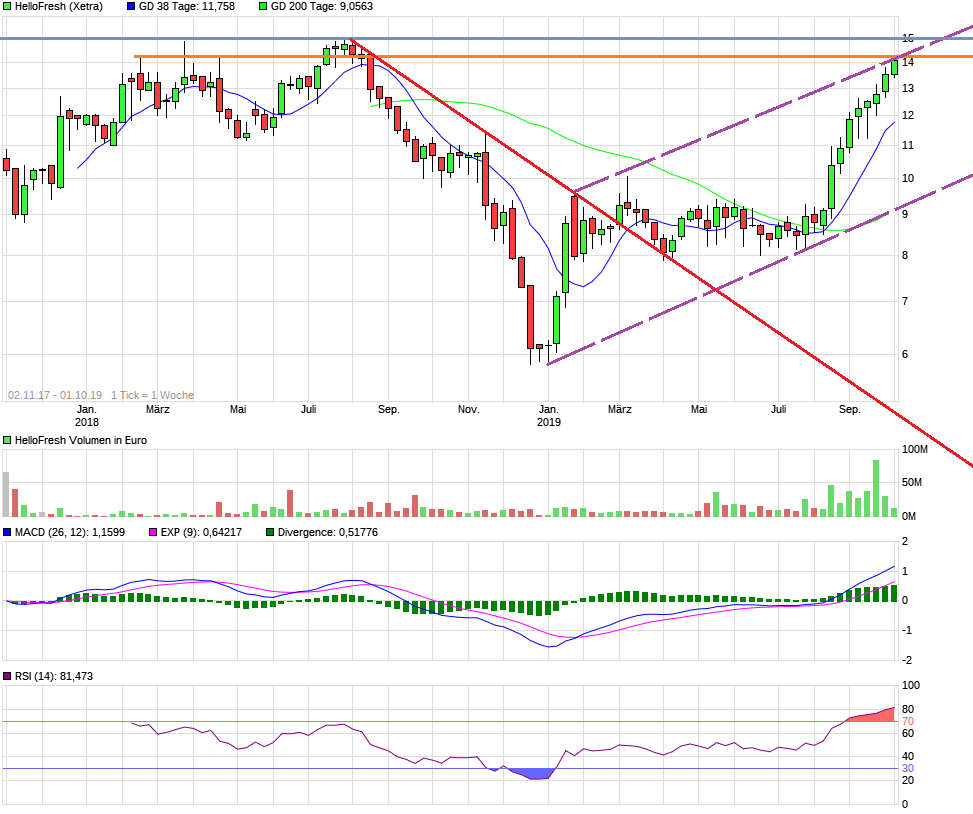Click the 100M label on volume axis
The image size is (973, 814).
point(915,450)
